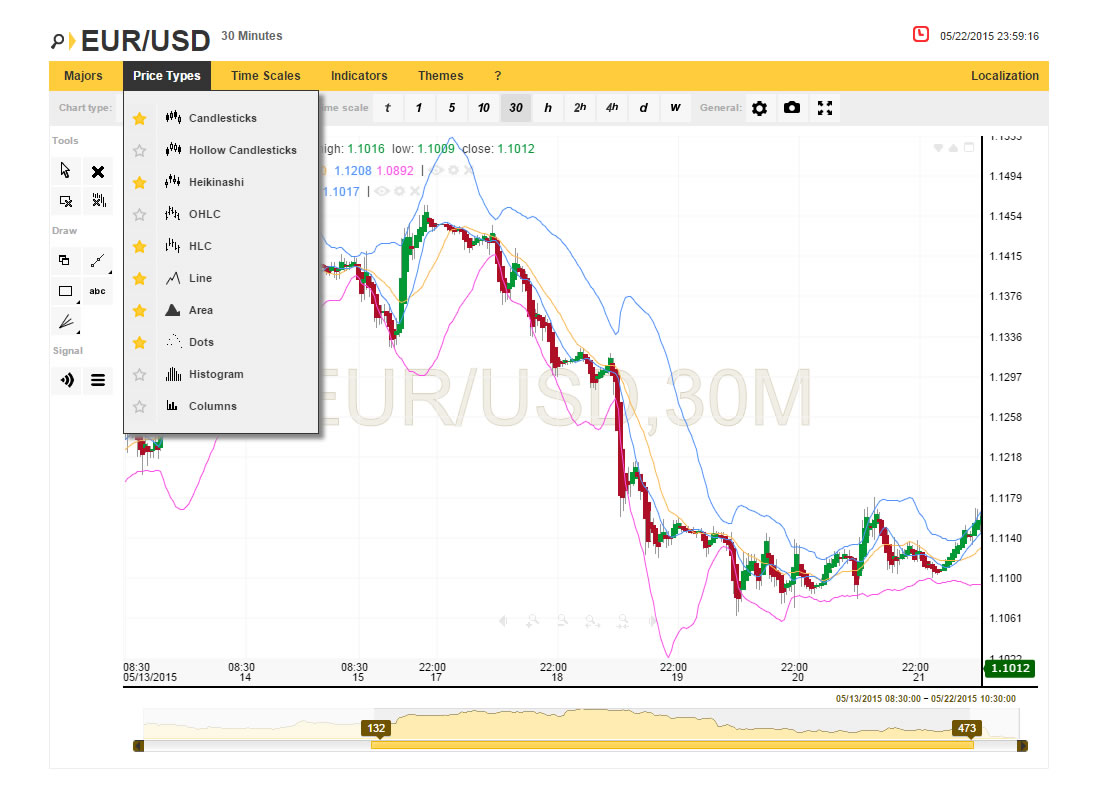Click the range slider handle labeled 132
Screen dimensions: 1100x800
[x=376, y=729]
